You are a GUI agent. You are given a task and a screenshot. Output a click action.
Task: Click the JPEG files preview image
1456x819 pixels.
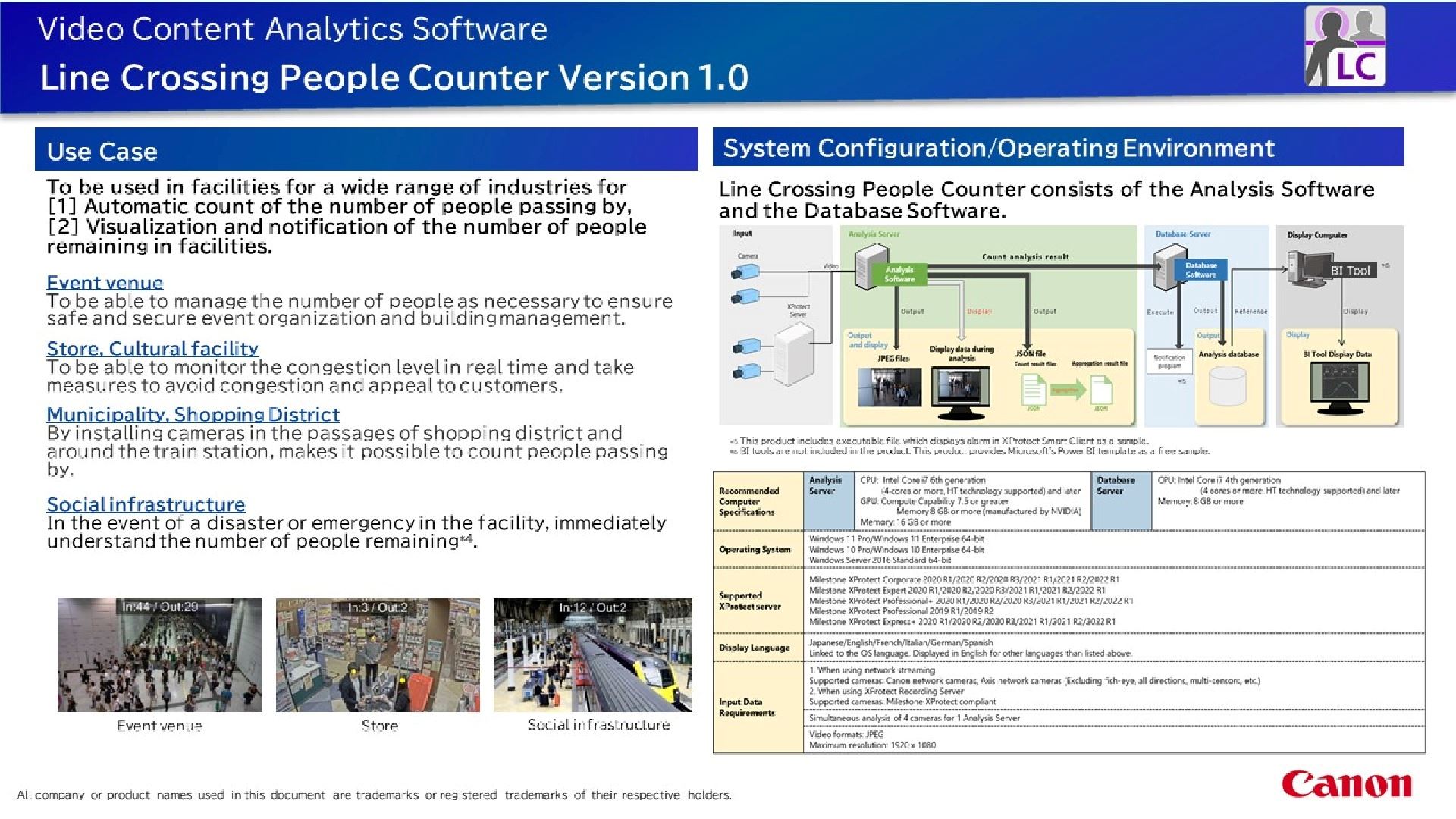[890, 387]
